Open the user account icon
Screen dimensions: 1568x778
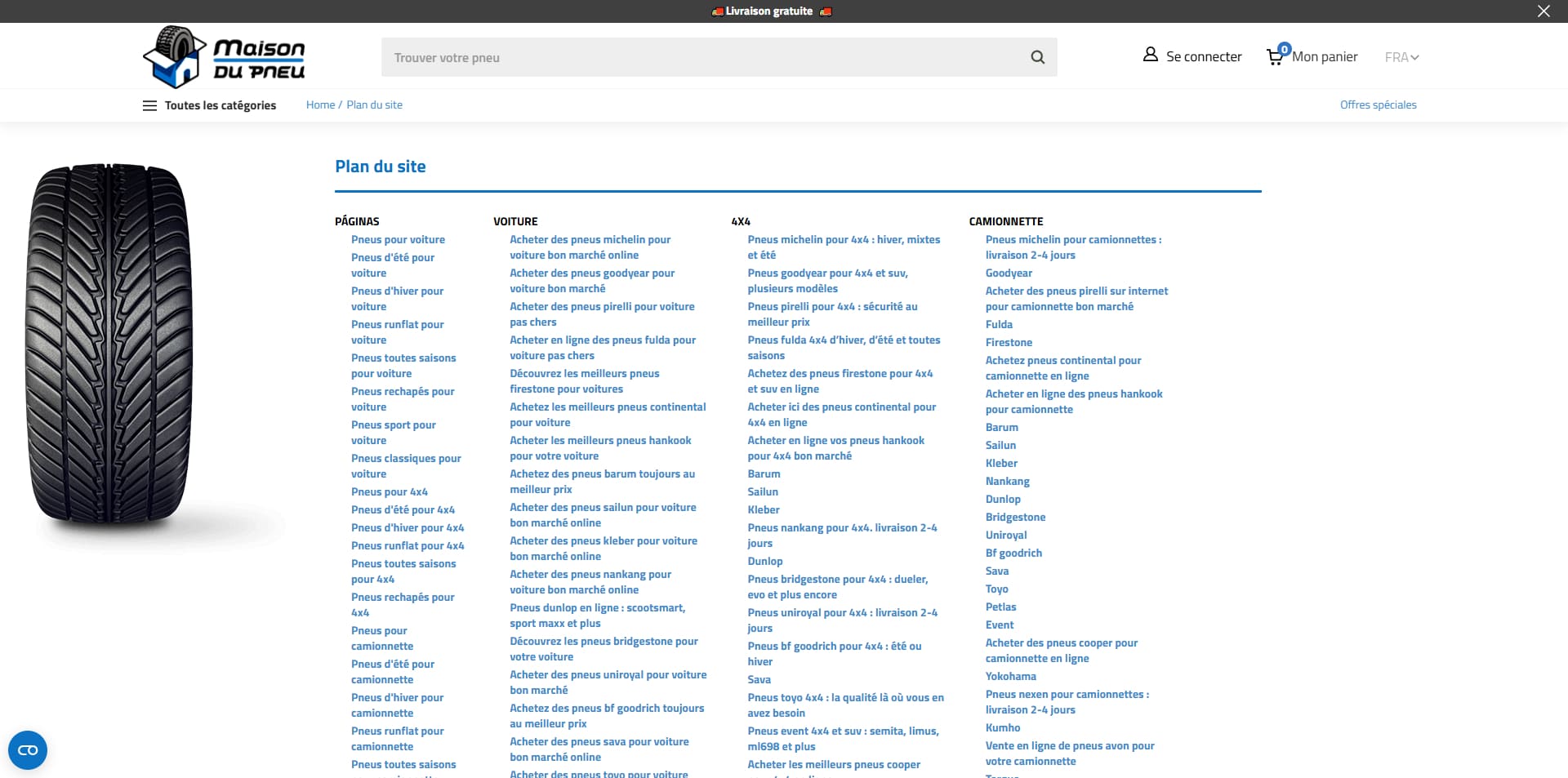pos(1150,55)
